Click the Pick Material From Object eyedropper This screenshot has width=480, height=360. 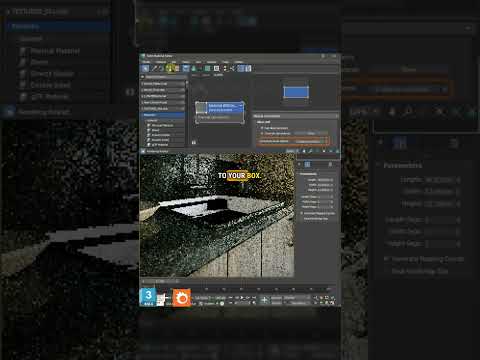[154, 68]
